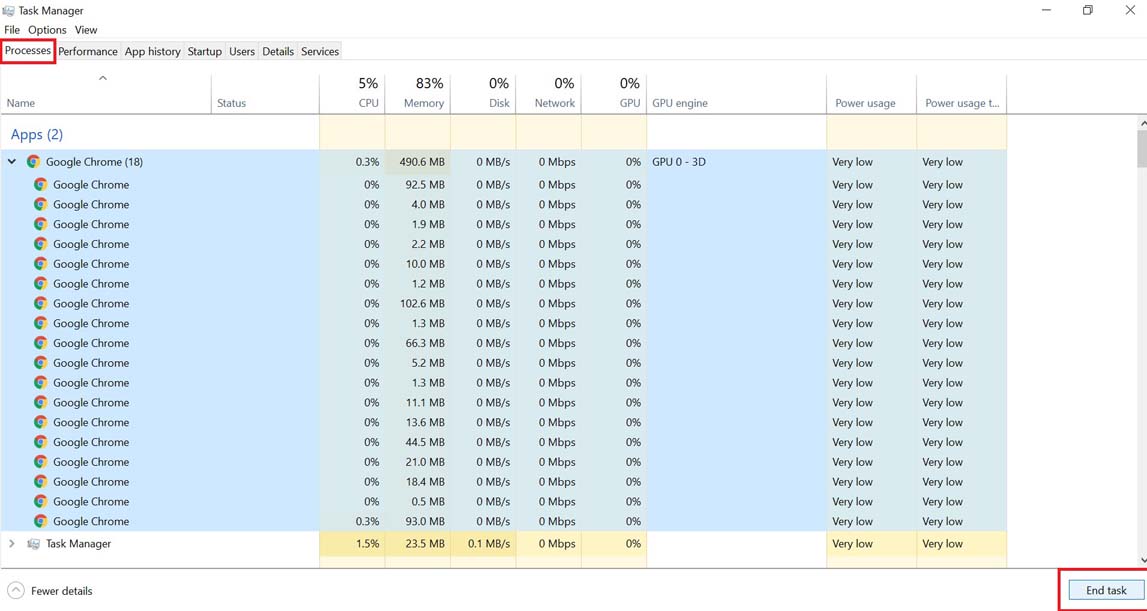The height and width of the screenshot is (611, 1147).
Task: Sort processes by the Network column header
Action: 549,94
